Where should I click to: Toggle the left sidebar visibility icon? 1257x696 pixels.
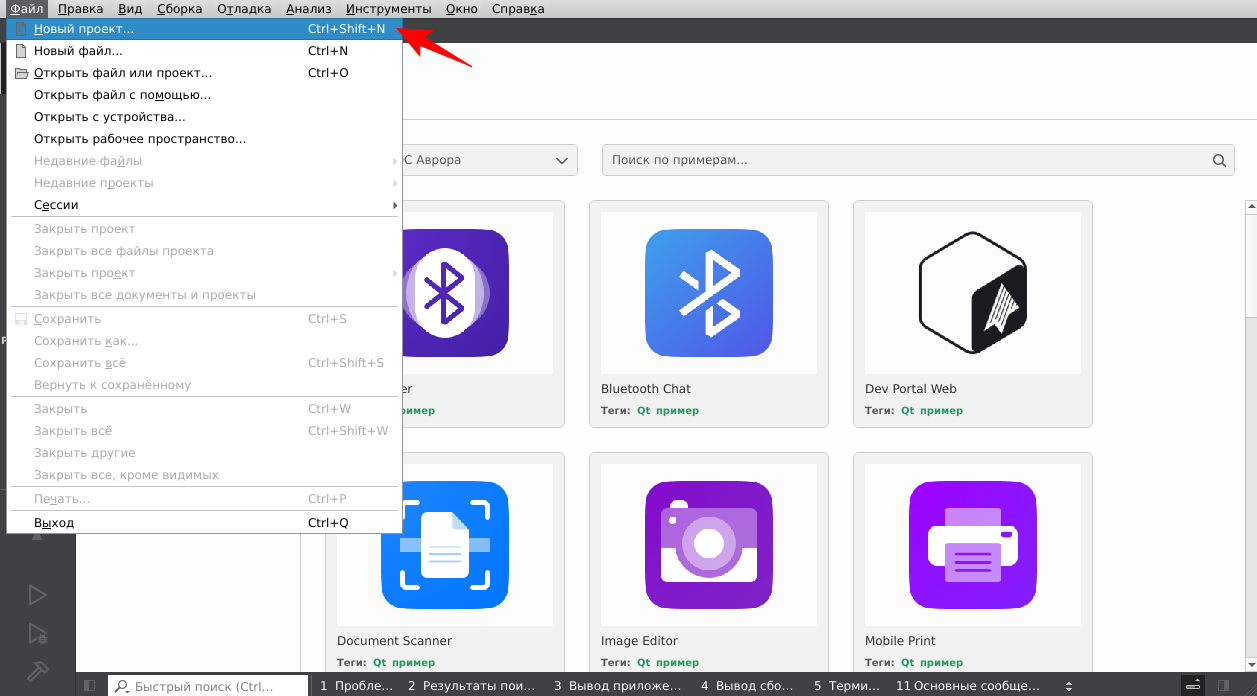pos(90,686)
